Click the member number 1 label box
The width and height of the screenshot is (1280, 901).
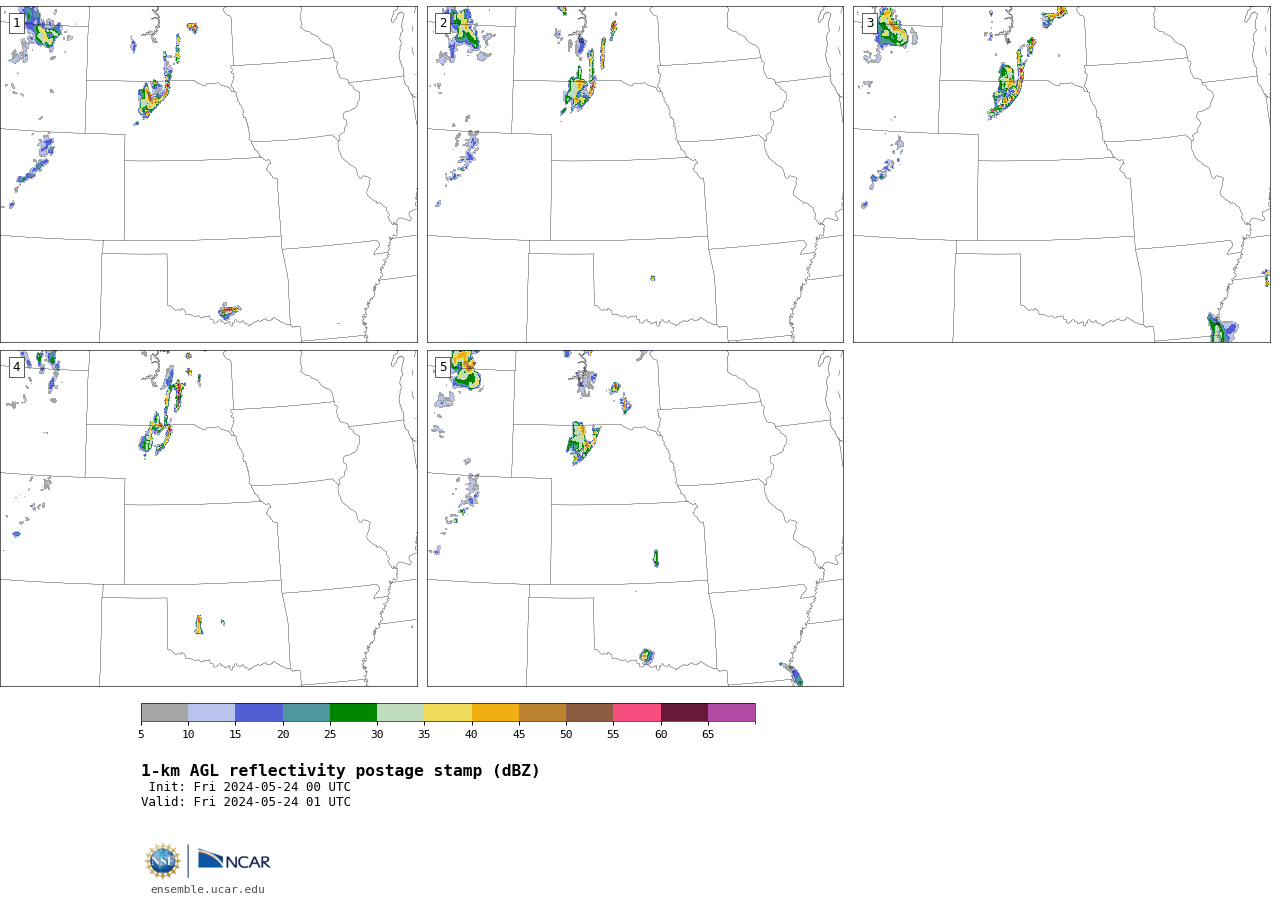click(x=17, y=23)
